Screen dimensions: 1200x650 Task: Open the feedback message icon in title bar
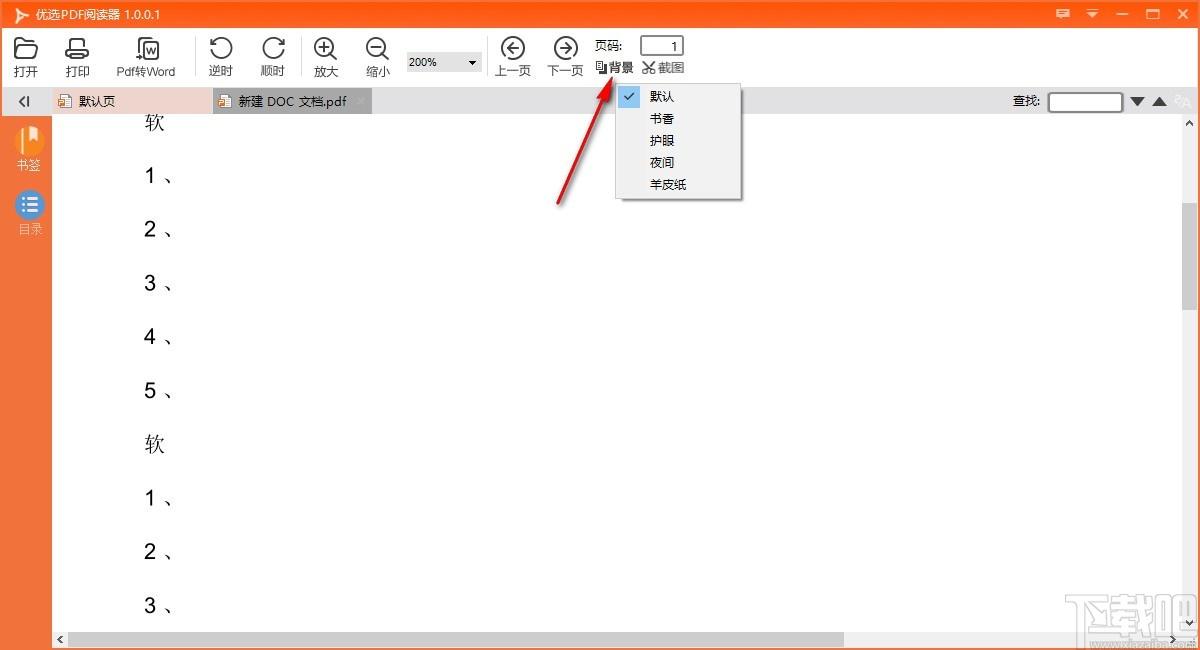pyautogui.click(x=1062, y=14)
